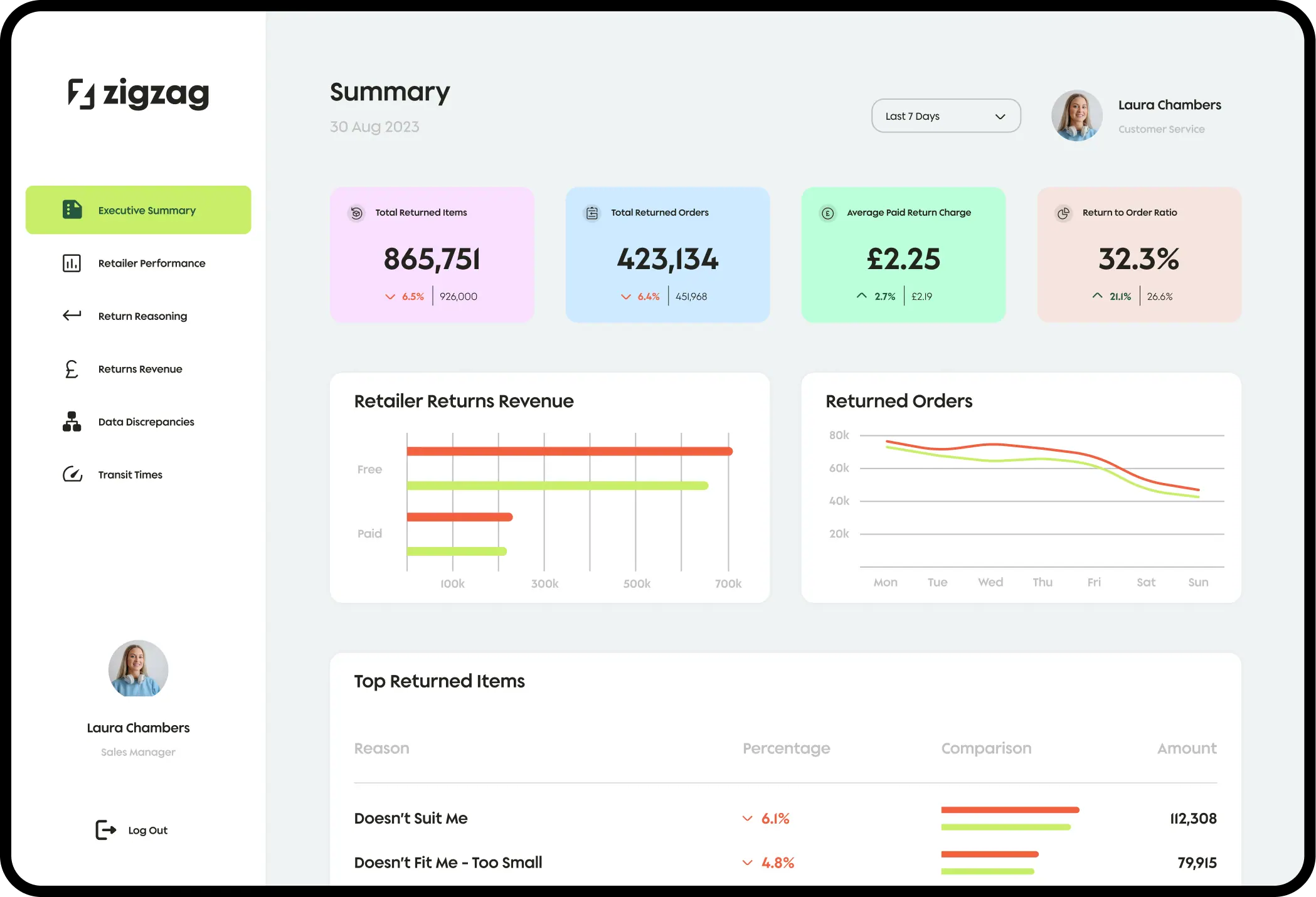1316x897 pixels.
Task: Click the Retailer Performance bar chart icon
Action: [71, 263]
